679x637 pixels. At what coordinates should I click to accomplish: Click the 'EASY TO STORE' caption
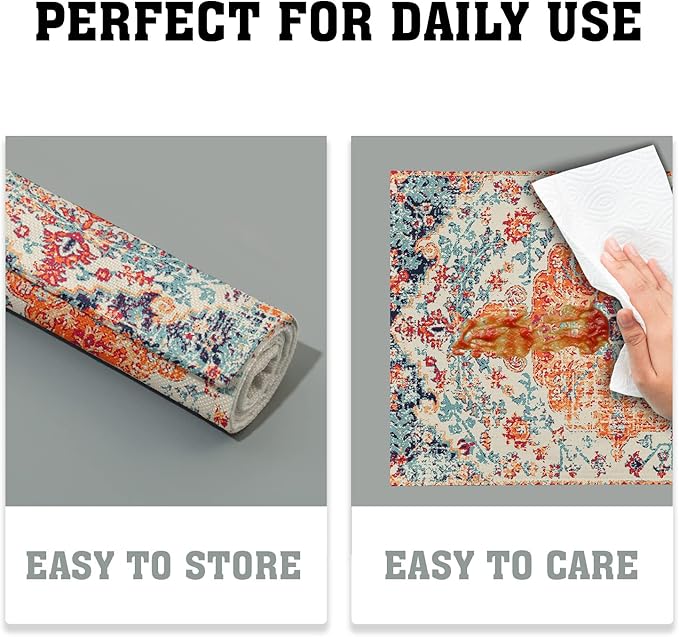(164, 565)
